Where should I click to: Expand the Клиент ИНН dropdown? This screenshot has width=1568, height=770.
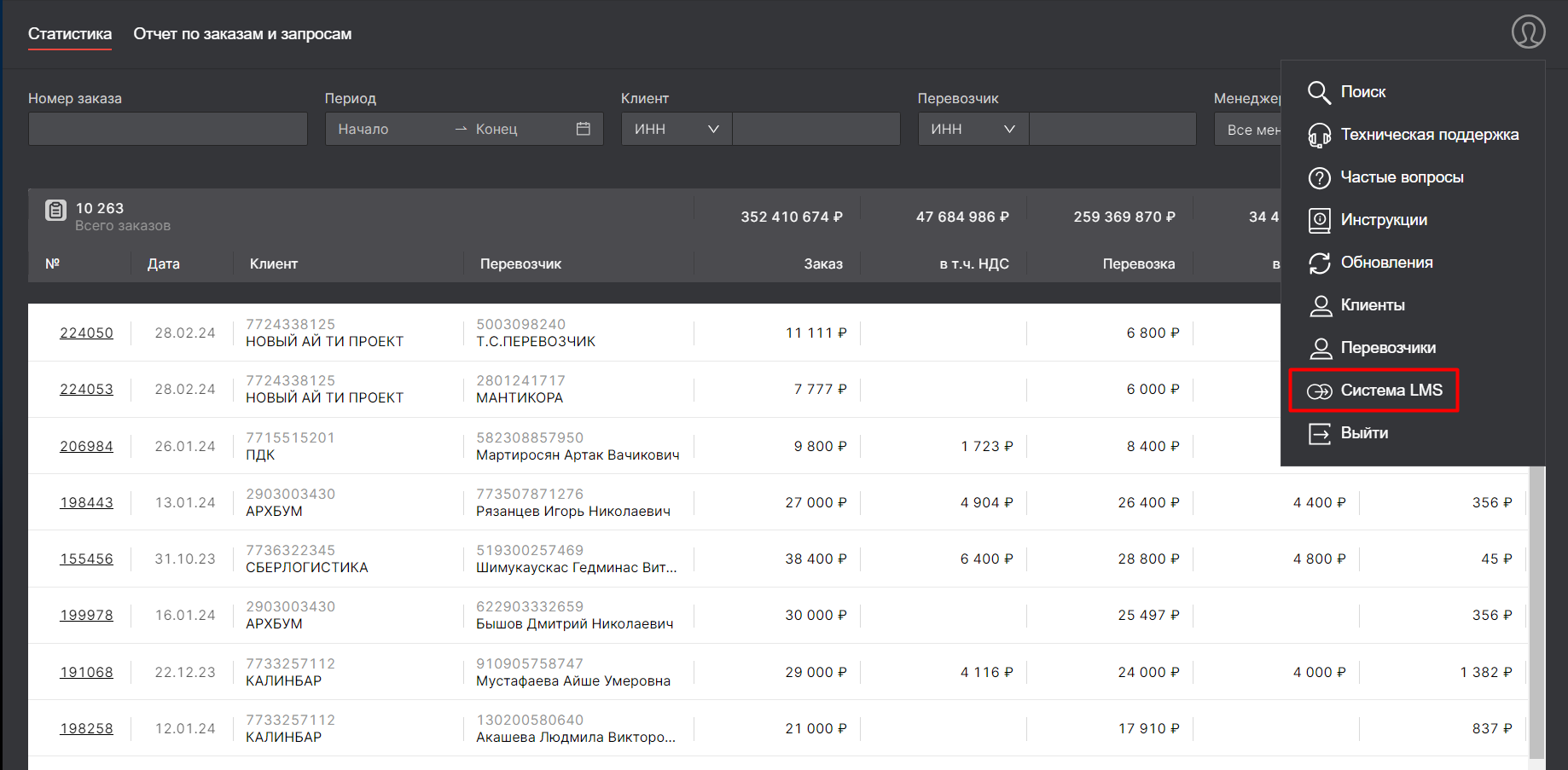coord(677,129)
